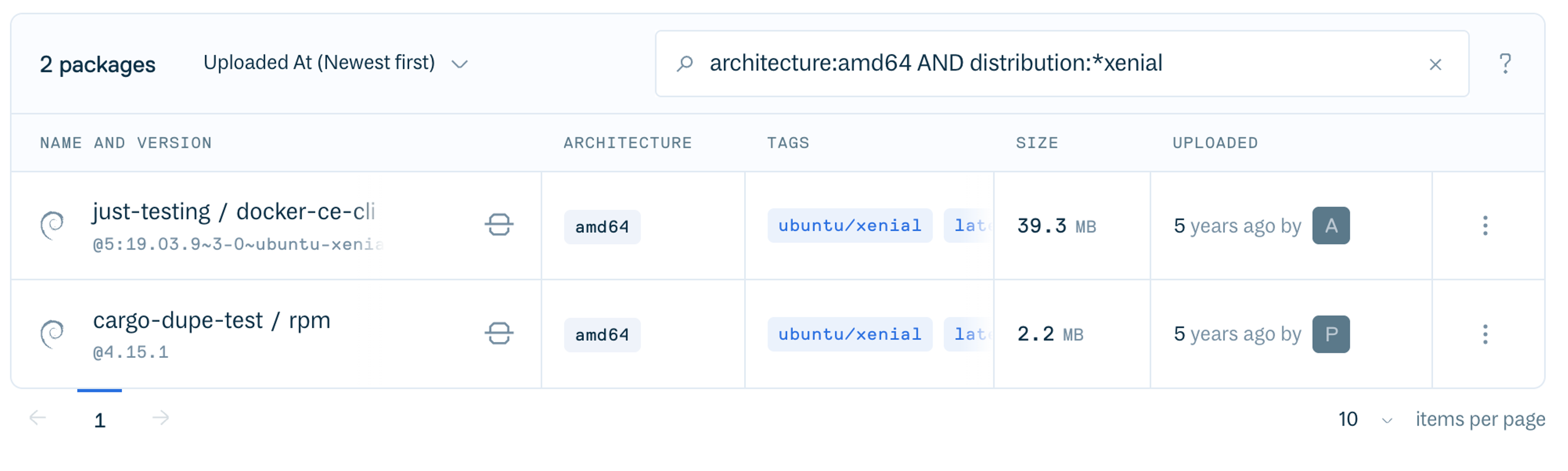Click the icon right of rpm name
This screenshot has width=1568, height=471.
coord(499,333)
